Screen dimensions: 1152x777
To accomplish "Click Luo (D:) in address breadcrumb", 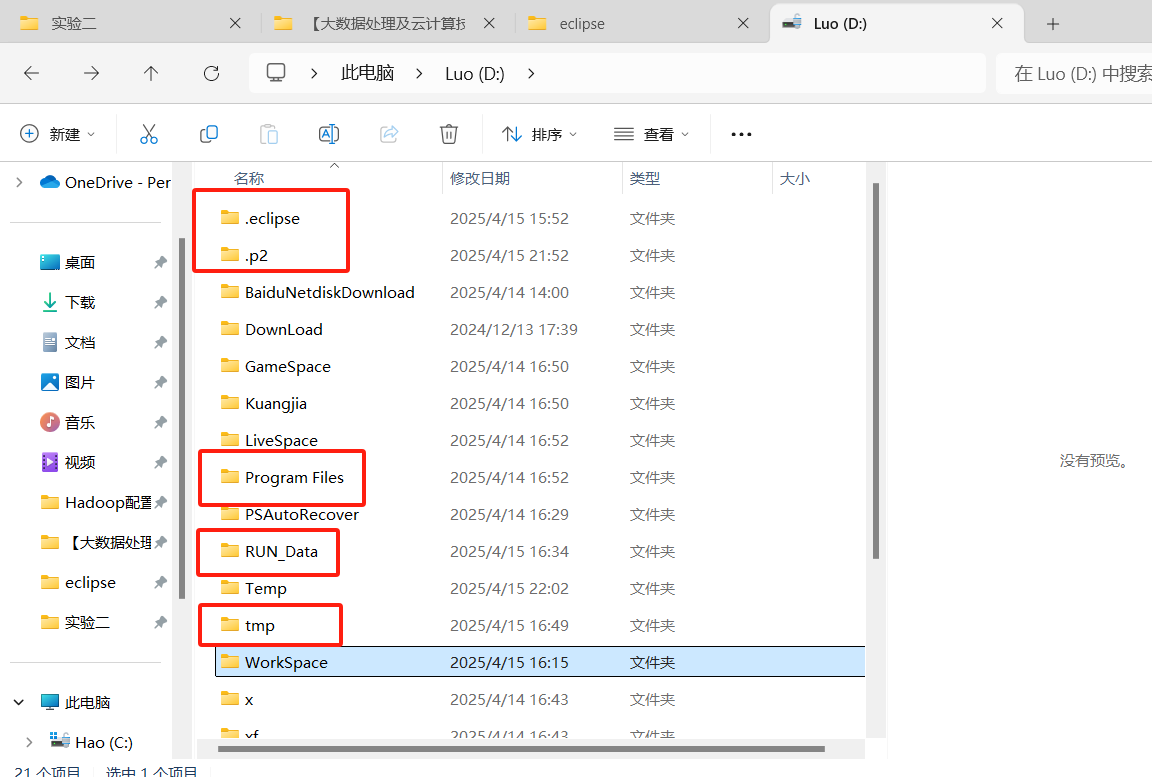I will pyautogui.click(x=475, y=73).
